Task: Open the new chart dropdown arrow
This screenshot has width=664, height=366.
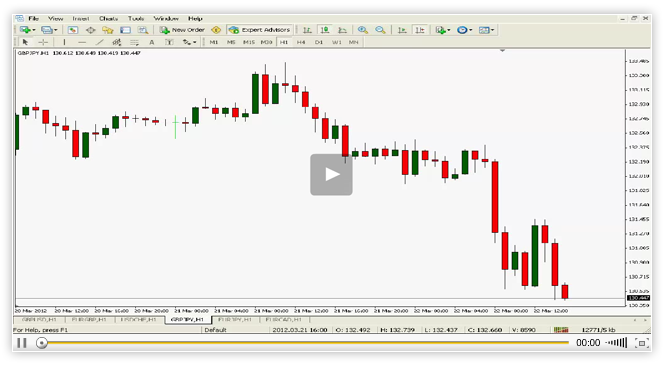Action: tap(34, 30)
